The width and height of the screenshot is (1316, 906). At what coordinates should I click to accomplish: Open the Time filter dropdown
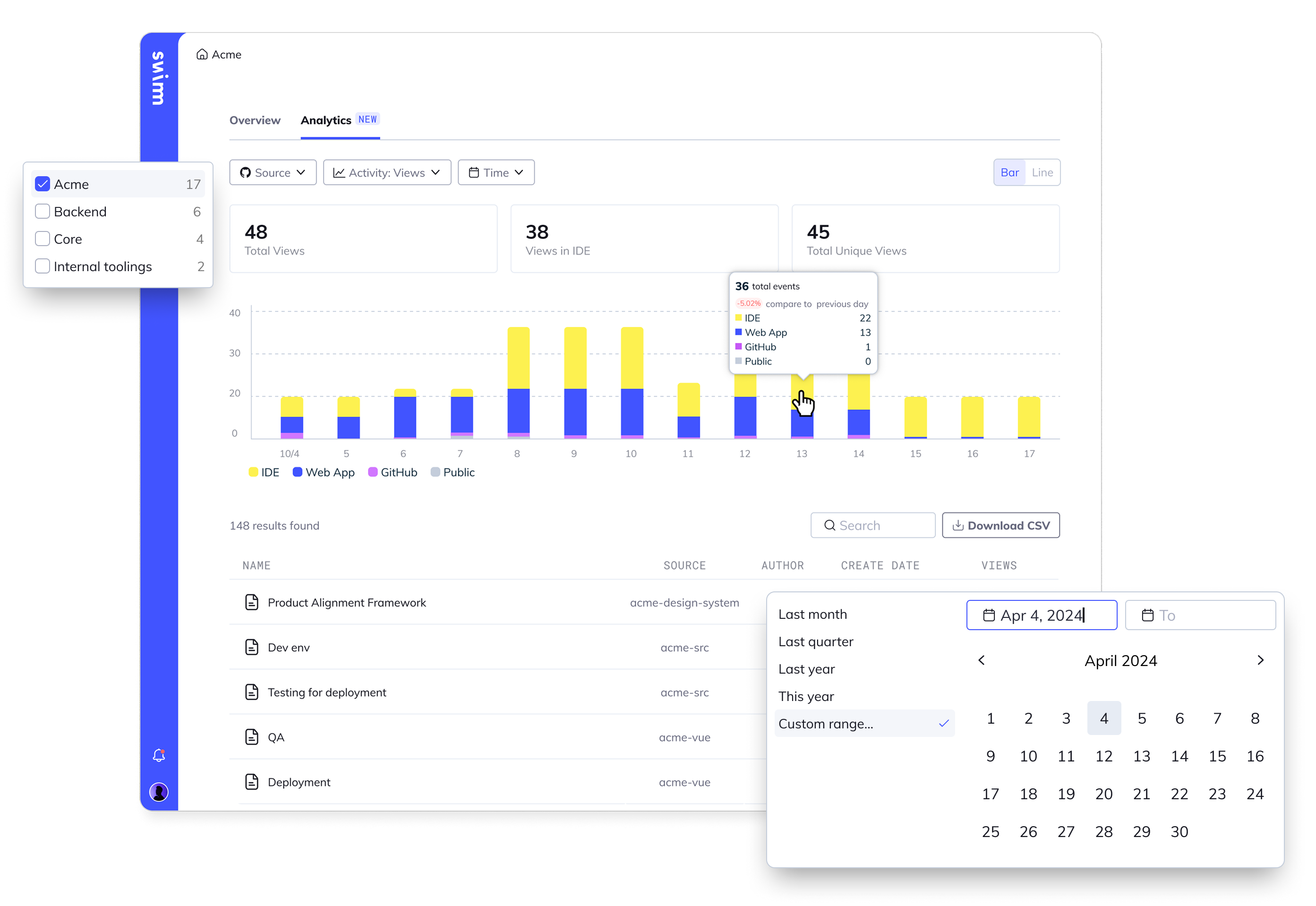[496, 172]
